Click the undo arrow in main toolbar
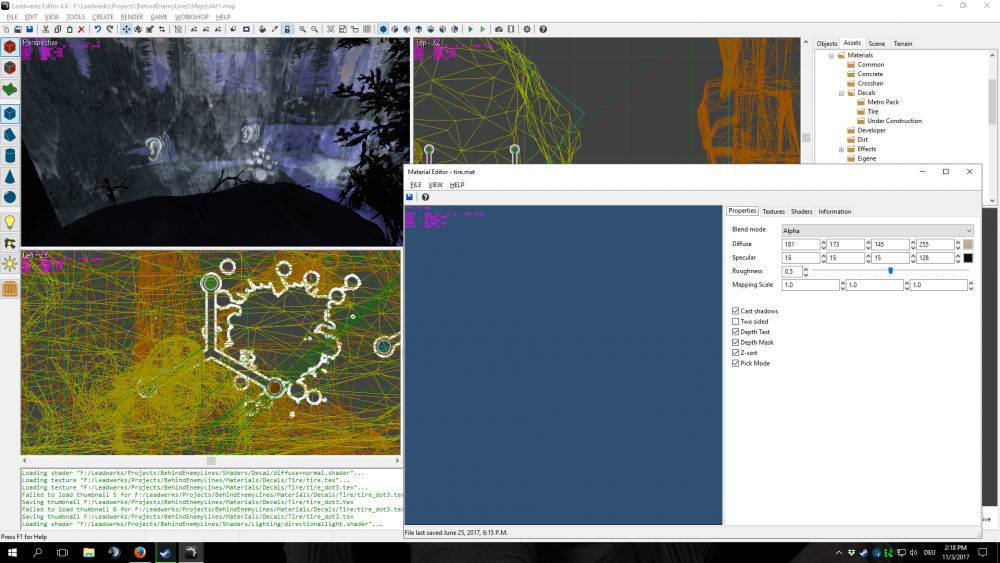This screenshot has height=563, width=1000. (97, 30)
